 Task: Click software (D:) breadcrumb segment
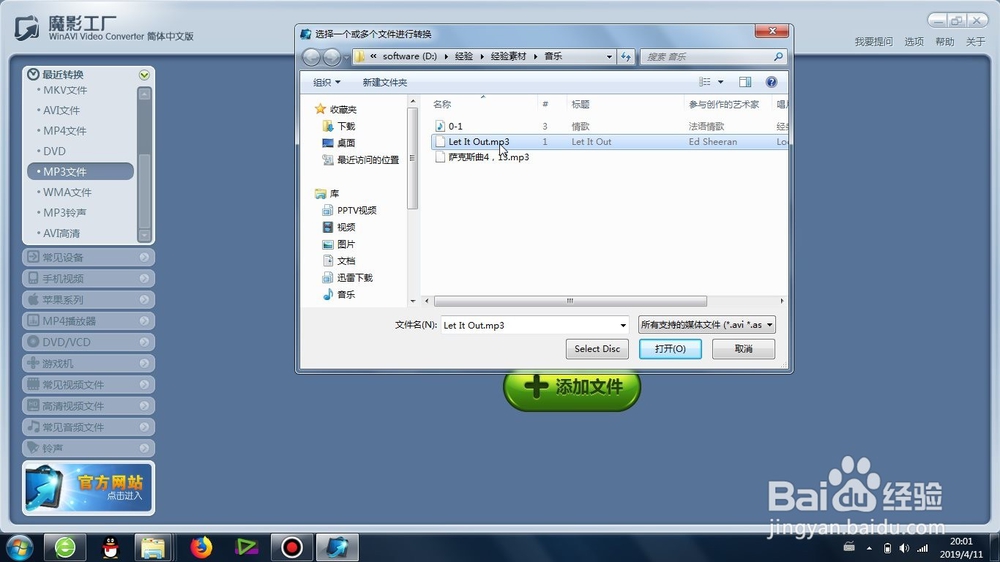(409, 56)
